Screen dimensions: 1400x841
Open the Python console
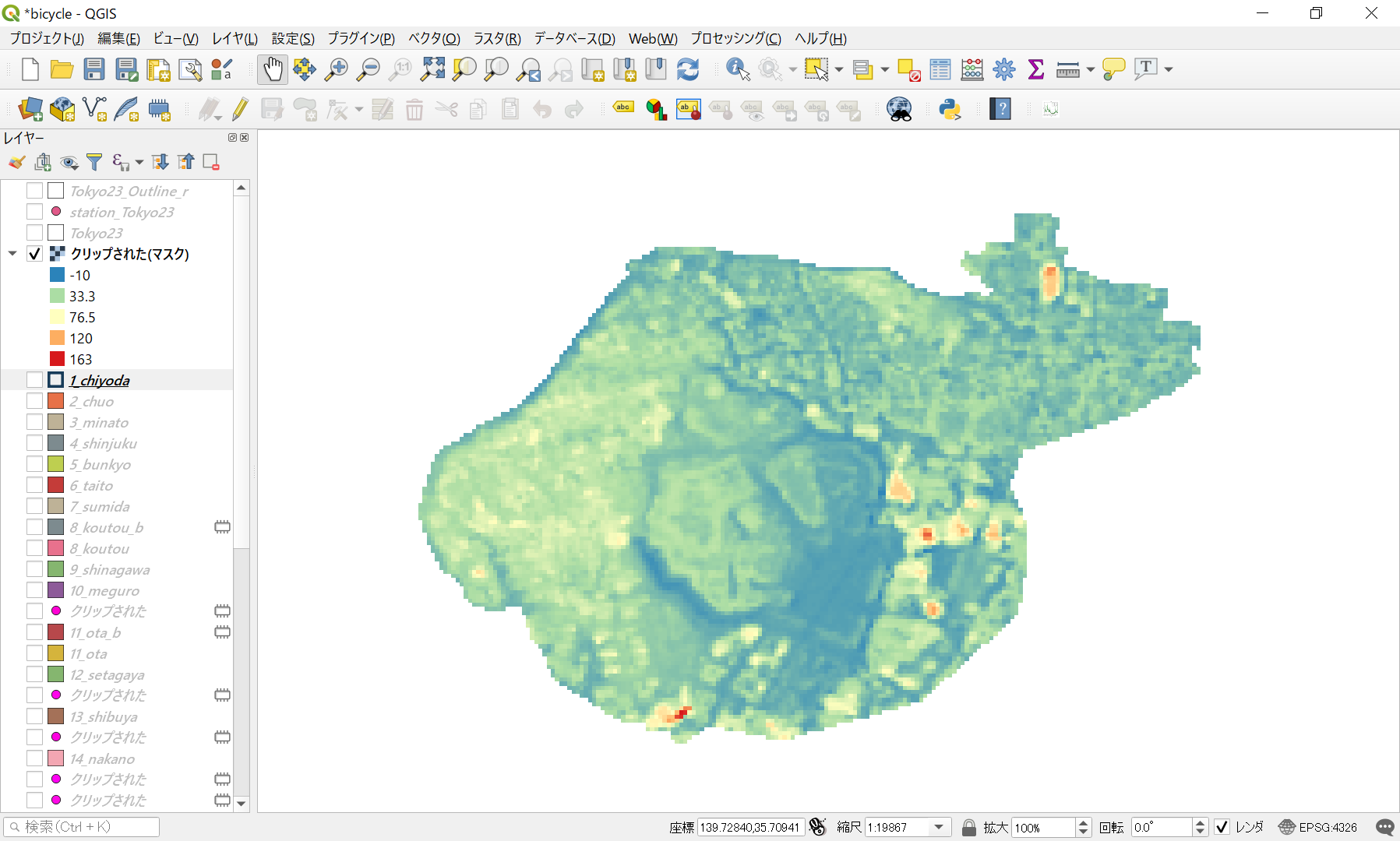(x=950, y=109)
